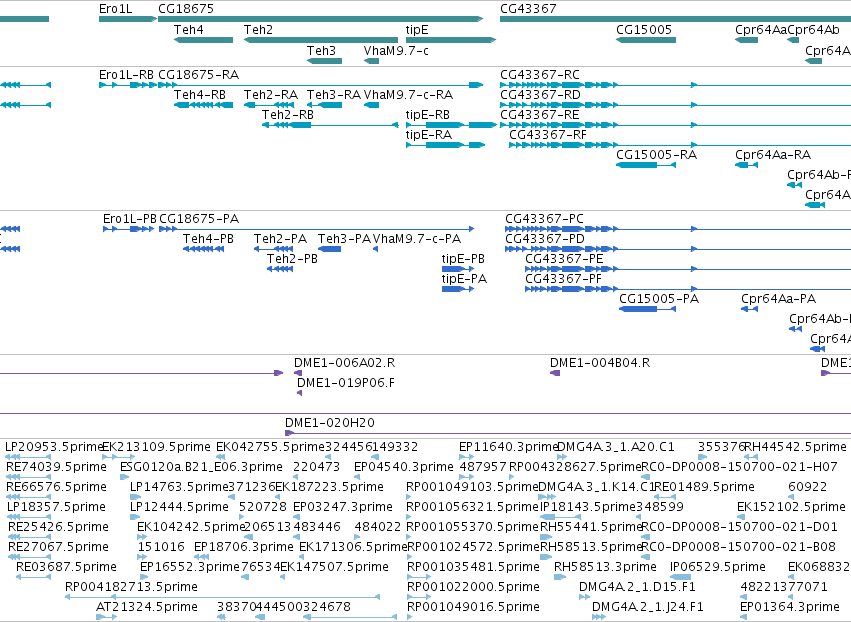Viewport: 851px width, 622px height.
Task: Click the VhaM9.7-c-RA transcript label
Action: [408, 95]
